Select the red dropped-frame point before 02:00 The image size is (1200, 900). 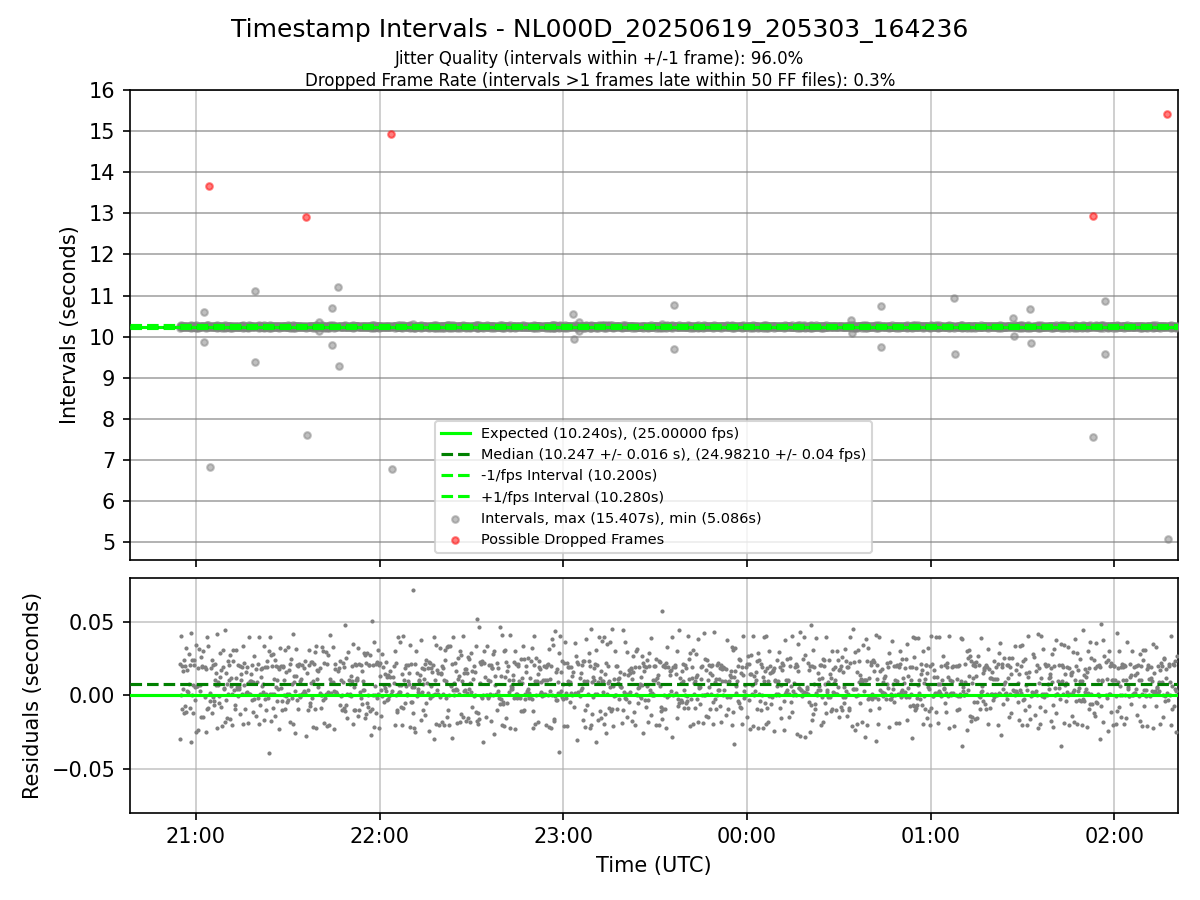(1093, 216)
